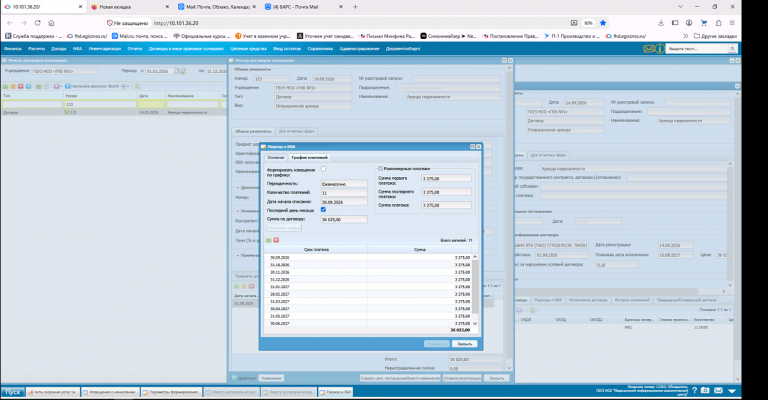Delete a payment schedule row (red icon)
The image size is (768, 400).
coord(276,240)
